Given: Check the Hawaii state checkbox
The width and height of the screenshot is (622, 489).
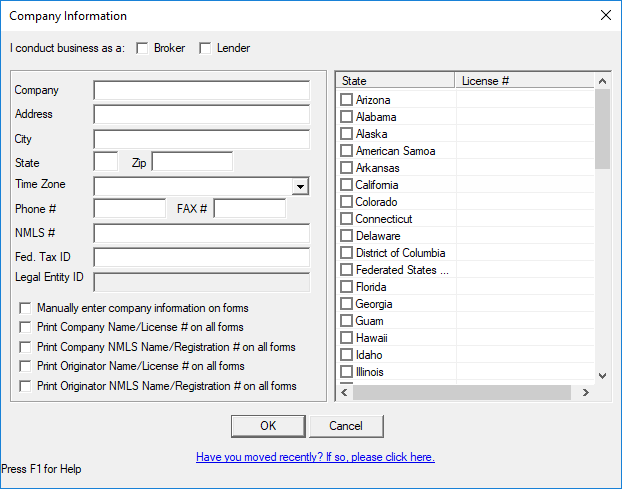Looking at the screenshot, I should click(346, 338).
